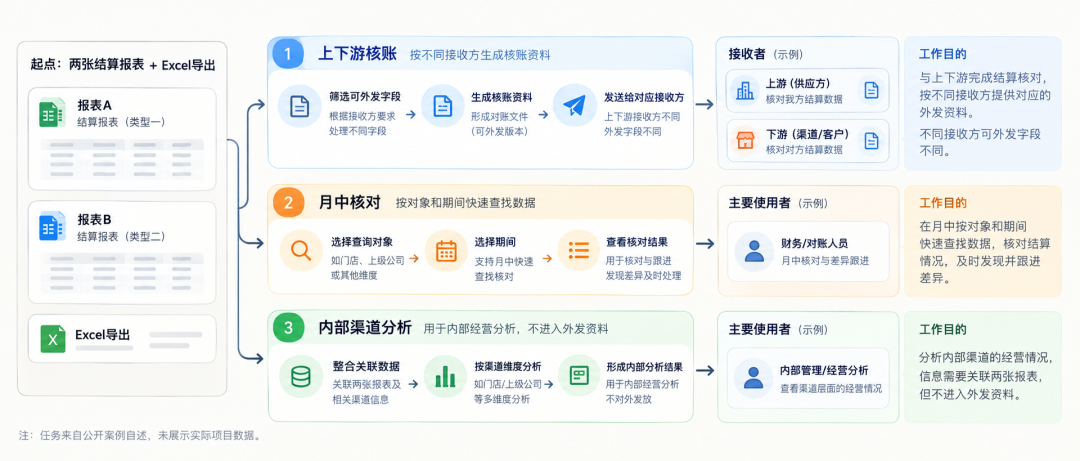Click the green number 3 badge
This screenshot has width=1080, height=461.
click(x=289, y=328)
